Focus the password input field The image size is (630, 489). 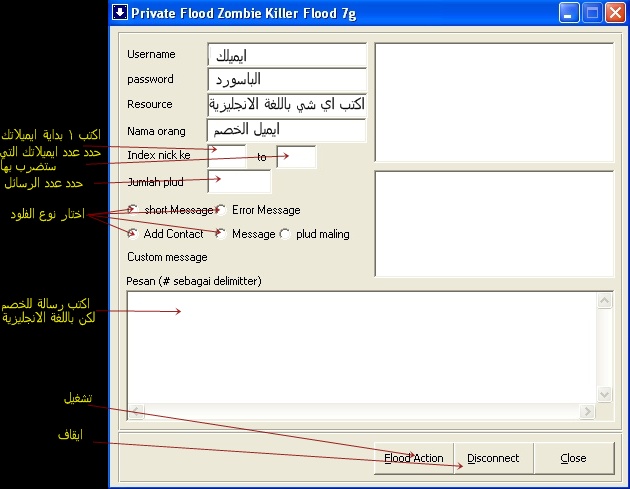pos(287,79)
